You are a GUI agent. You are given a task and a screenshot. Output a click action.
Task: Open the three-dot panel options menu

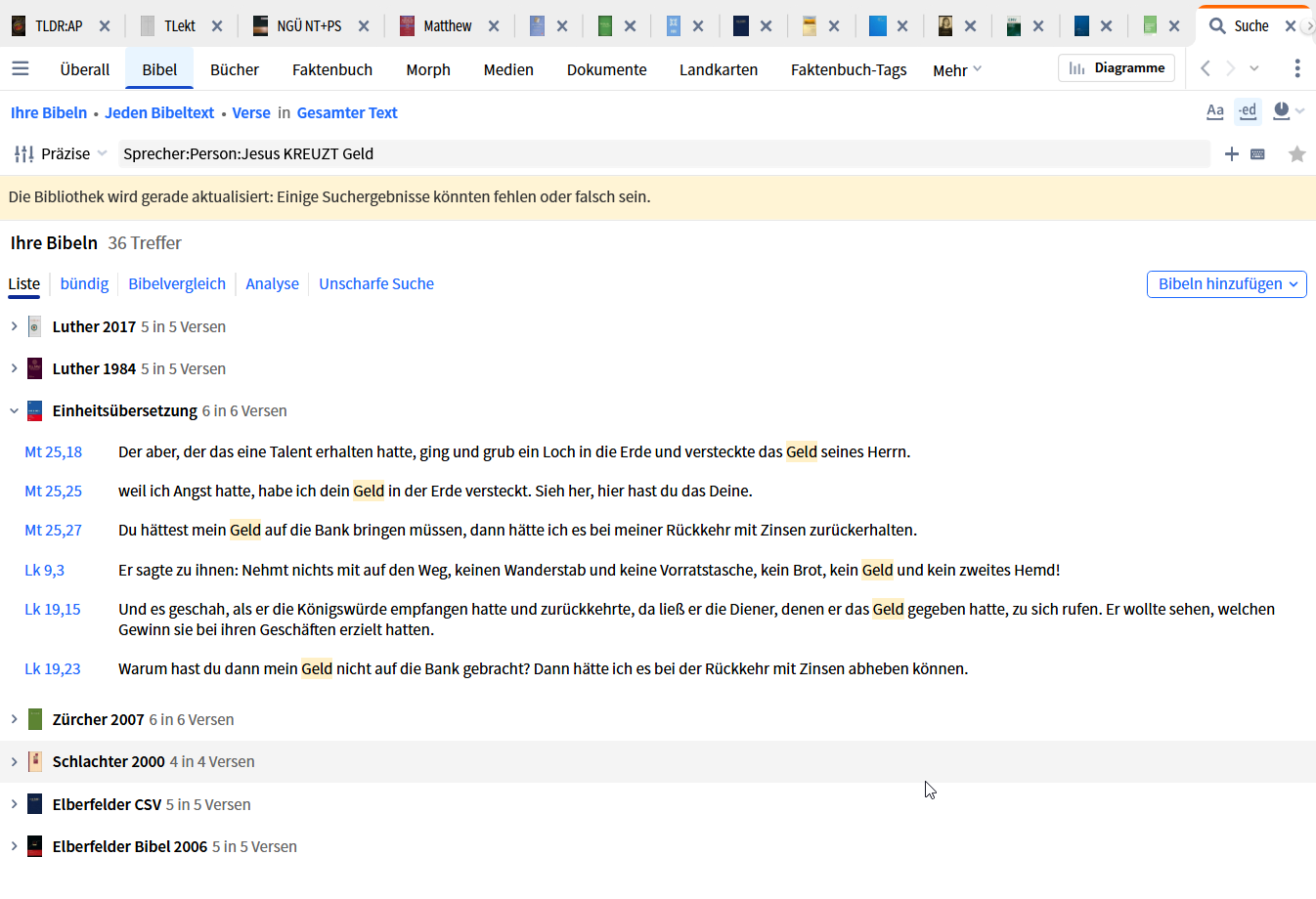click(x=1297, y=68)
